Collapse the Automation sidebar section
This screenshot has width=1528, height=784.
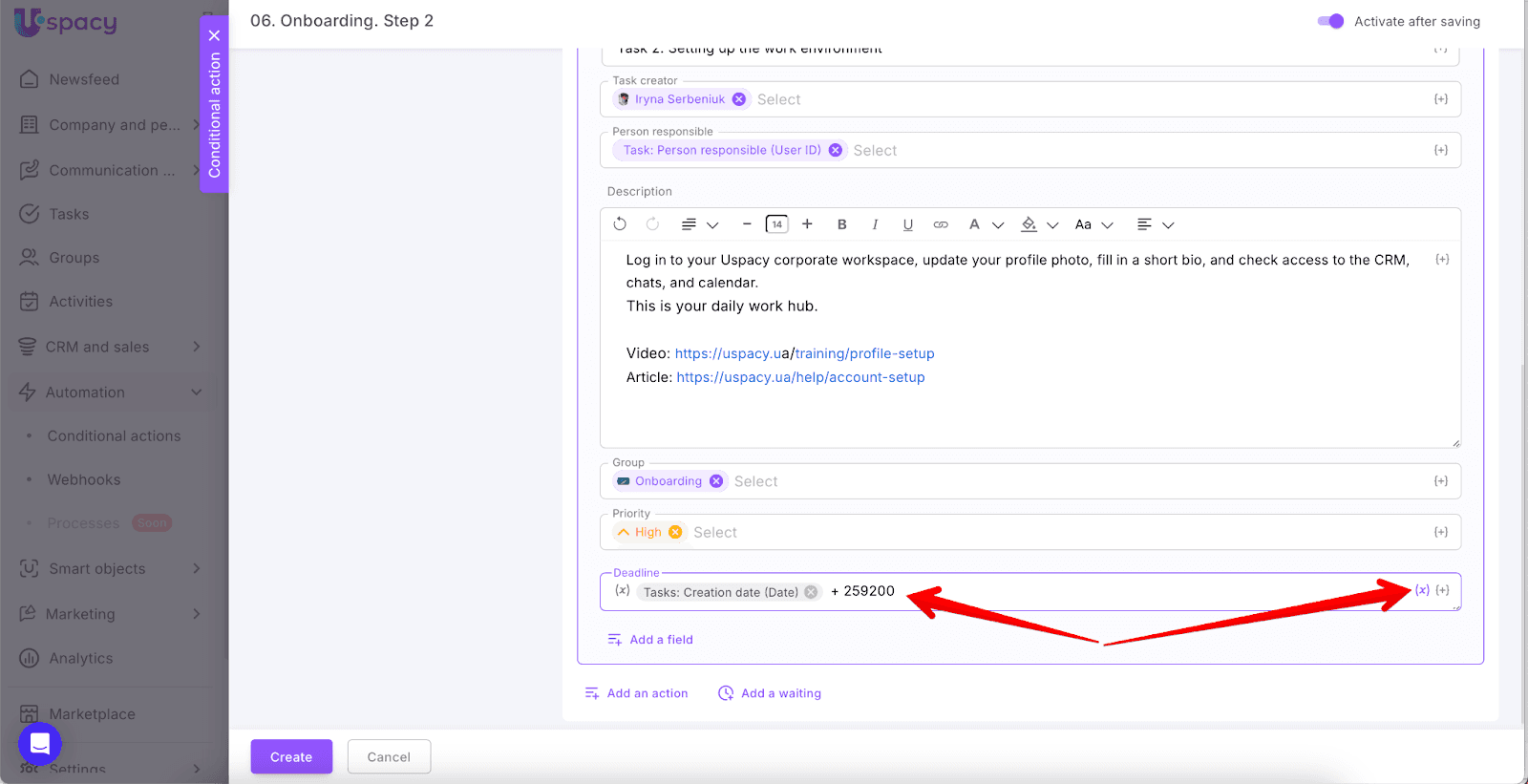click(196, 392)
